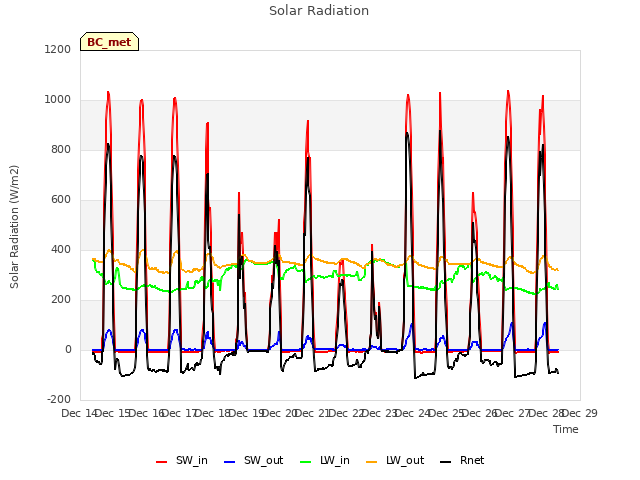Toggle LW_in series in legend

[x=325, y=460]
